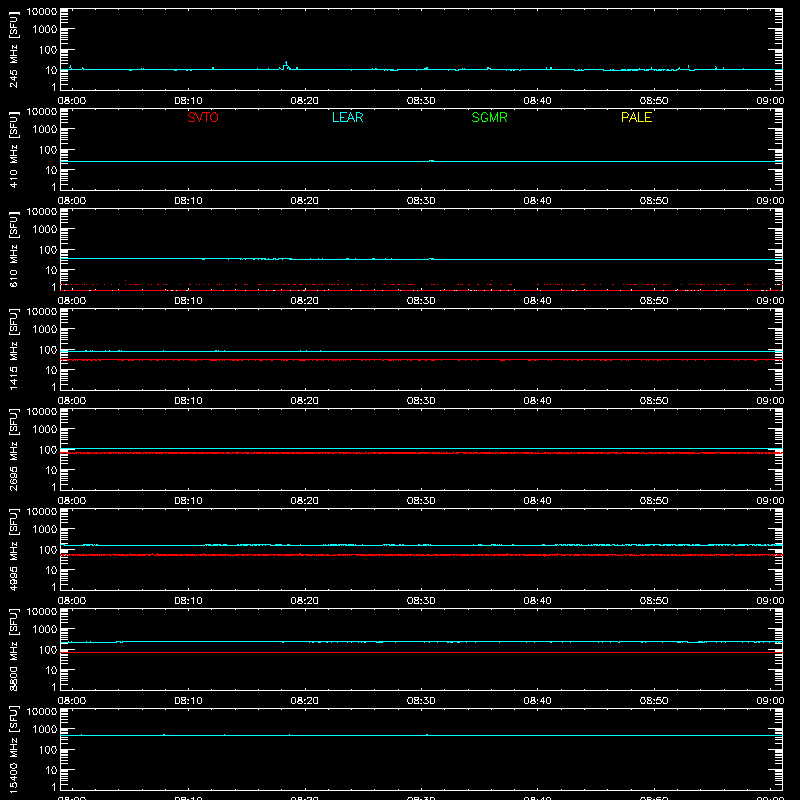Click the 10 tick label on 610 MHz axis

tap(51, 270)
